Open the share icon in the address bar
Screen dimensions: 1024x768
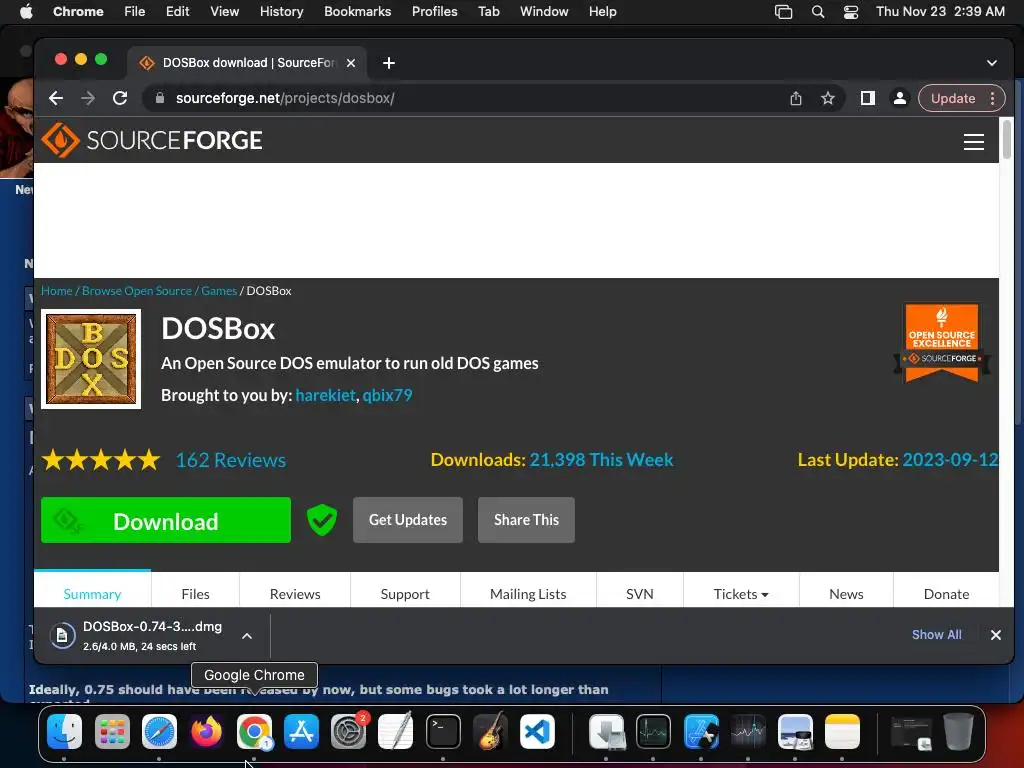click(x=795, y=99)
